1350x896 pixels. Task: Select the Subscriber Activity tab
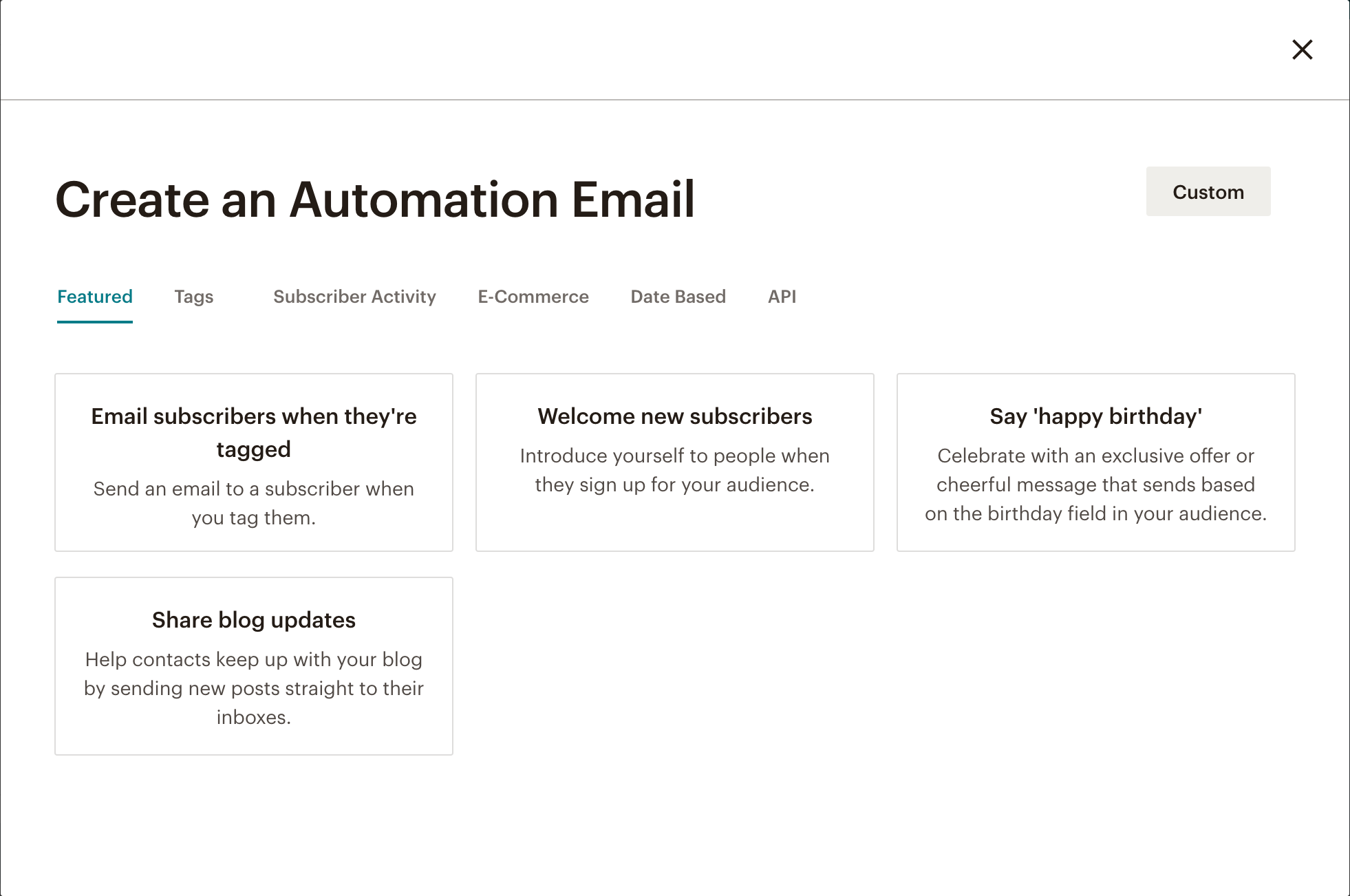pyautogui.click(x=354, y=297)
